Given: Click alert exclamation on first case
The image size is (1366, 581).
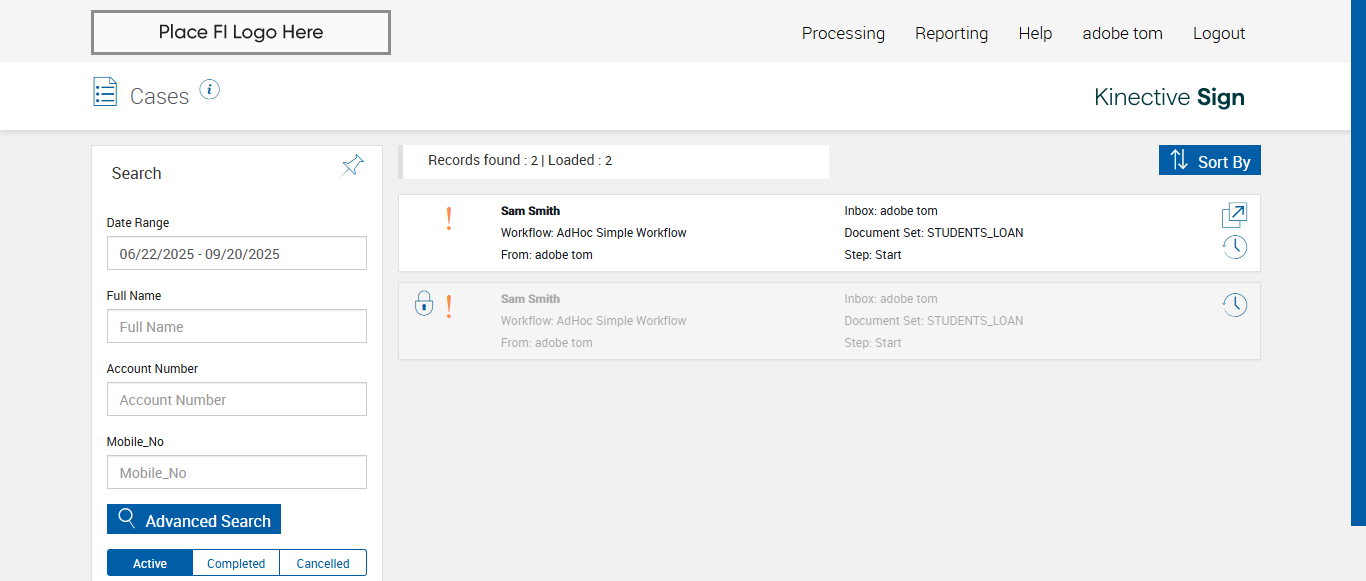Looking at the screenshot, I should [449, 219].
